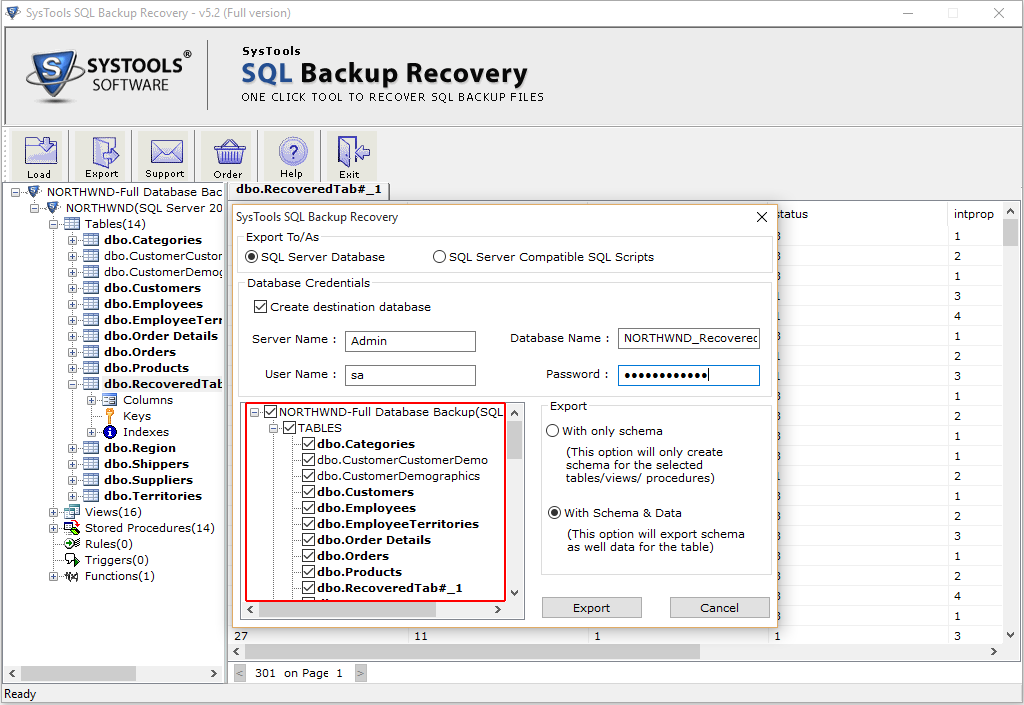The width and height of the screenshot is (1024, 705).
Task: Select With only schema radio button
Action: 552,431
